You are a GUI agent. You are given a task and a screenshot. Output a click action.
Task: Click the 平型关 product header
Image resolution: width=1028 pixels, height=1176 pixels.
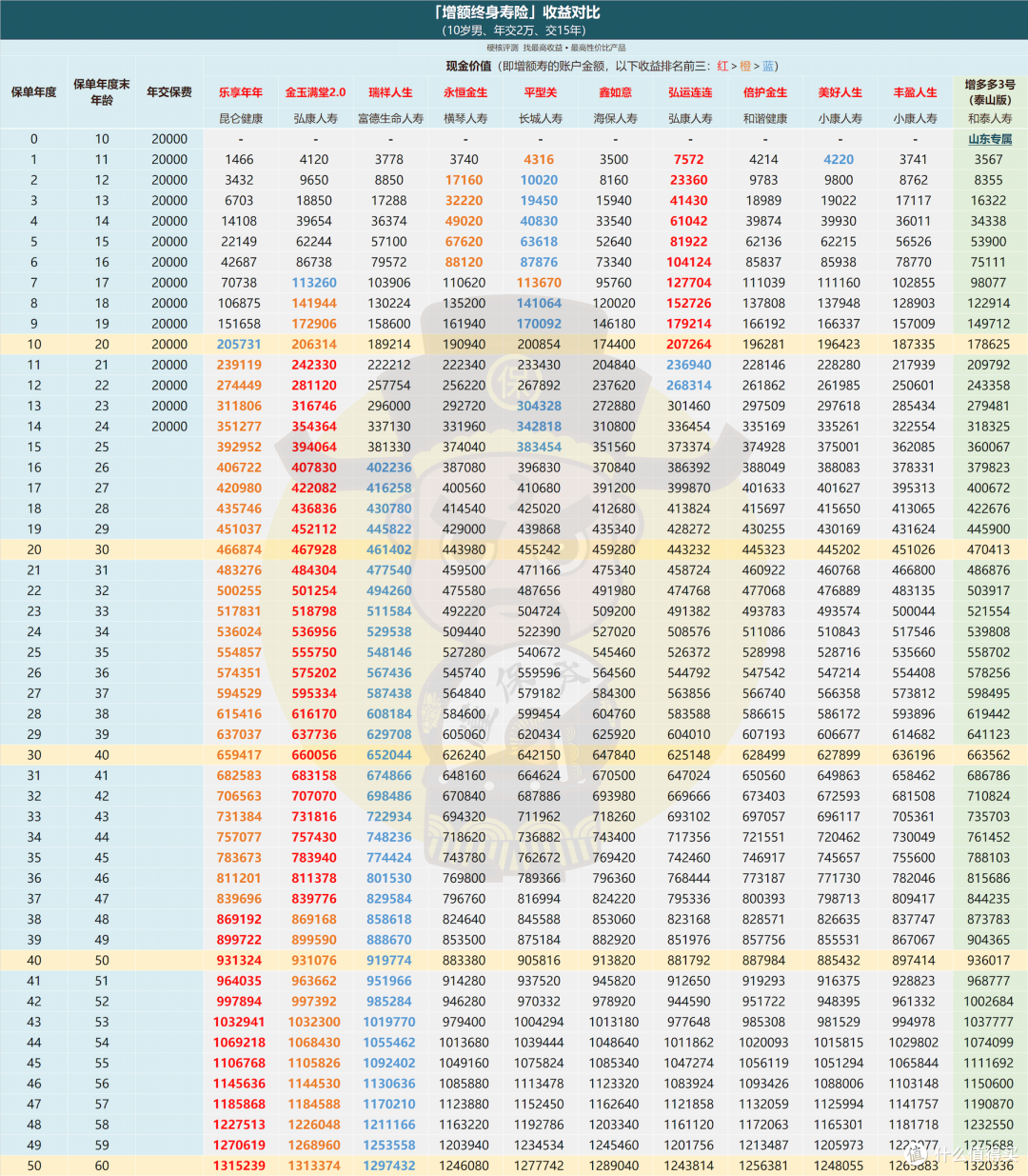click(x=540, y=92)
